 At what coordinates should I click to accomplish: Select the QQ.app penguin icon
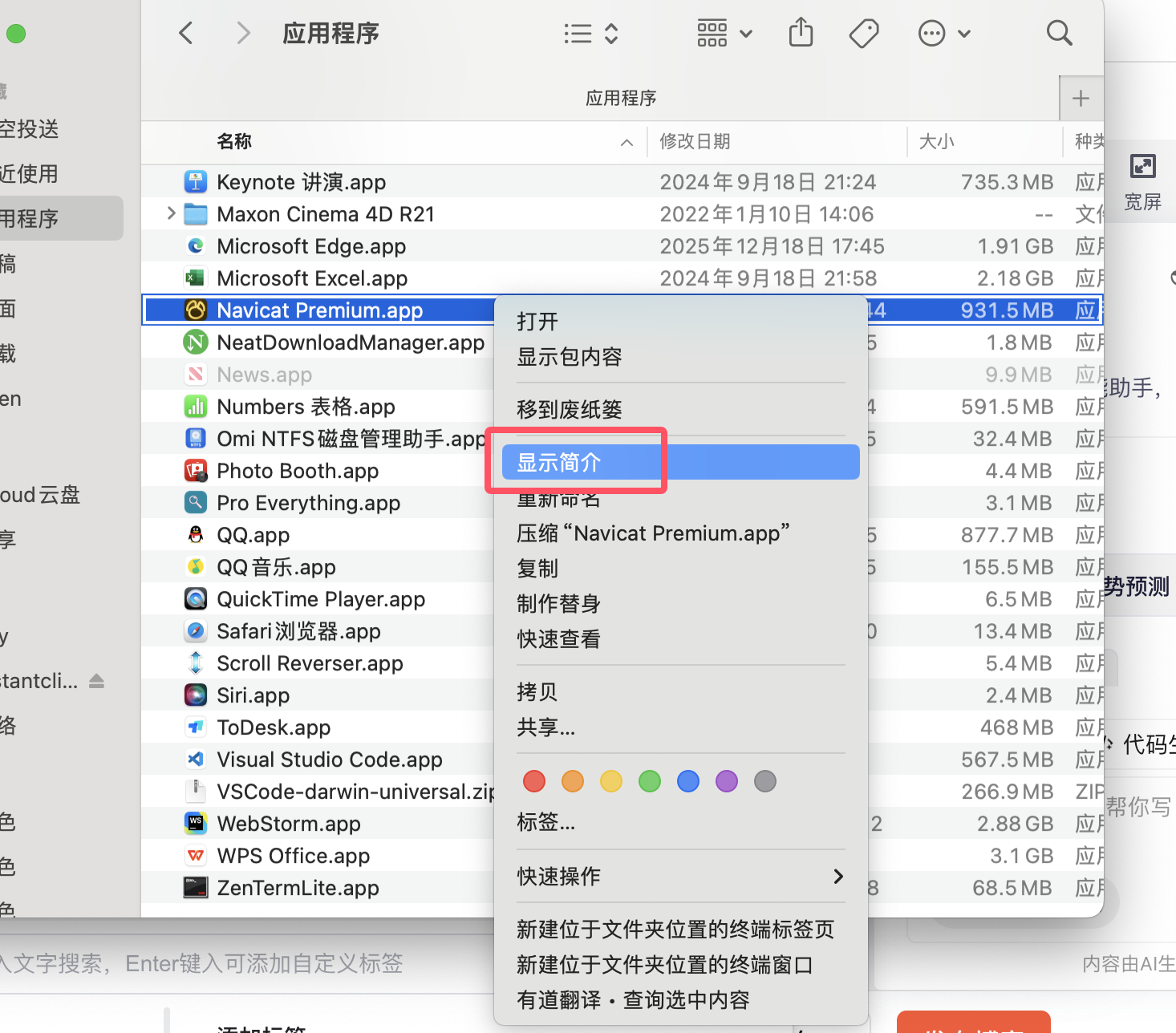pos(196,535)
